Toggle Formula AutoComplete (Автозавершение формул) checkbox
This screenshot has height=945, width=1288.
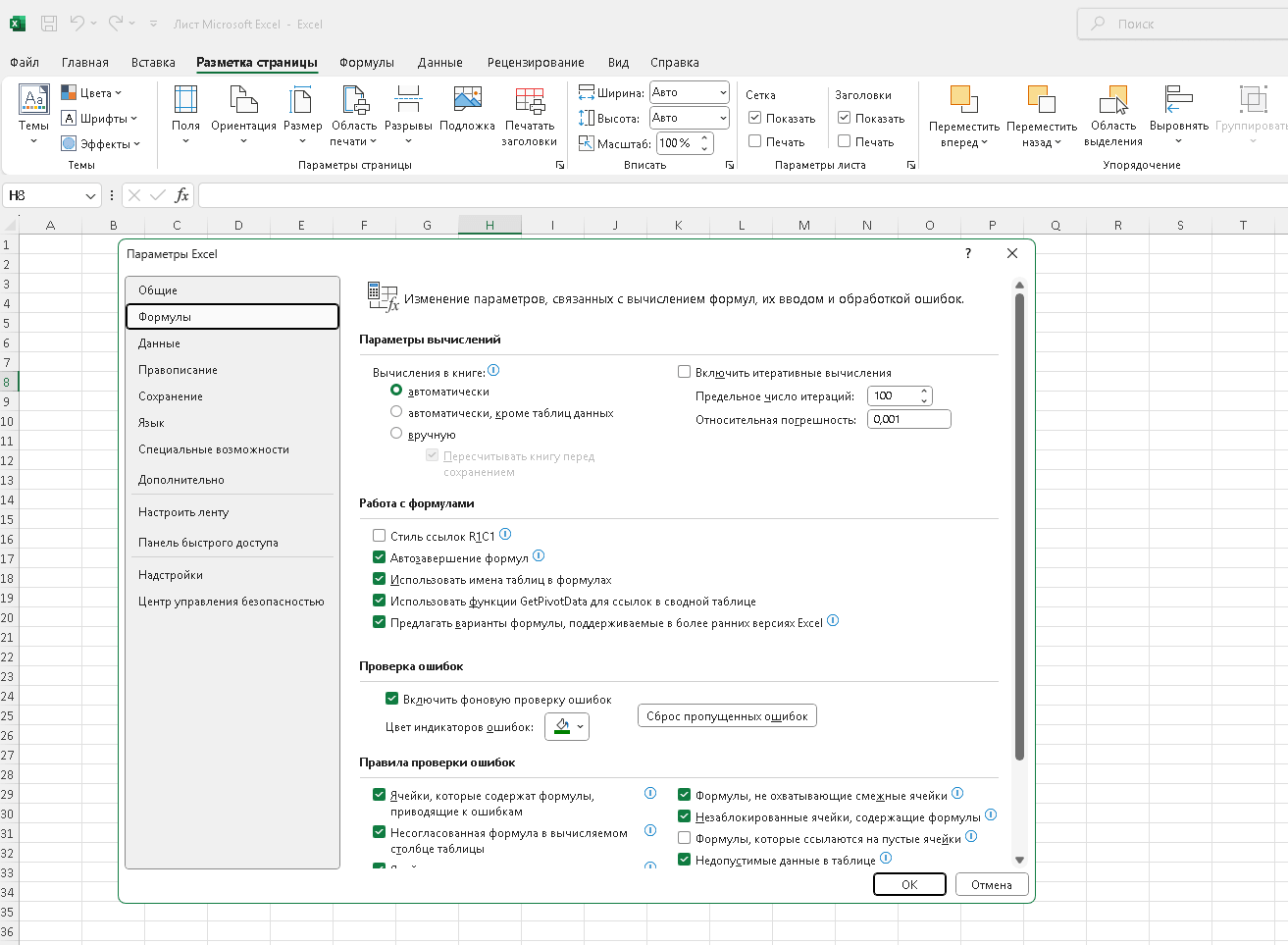(379, 557)
